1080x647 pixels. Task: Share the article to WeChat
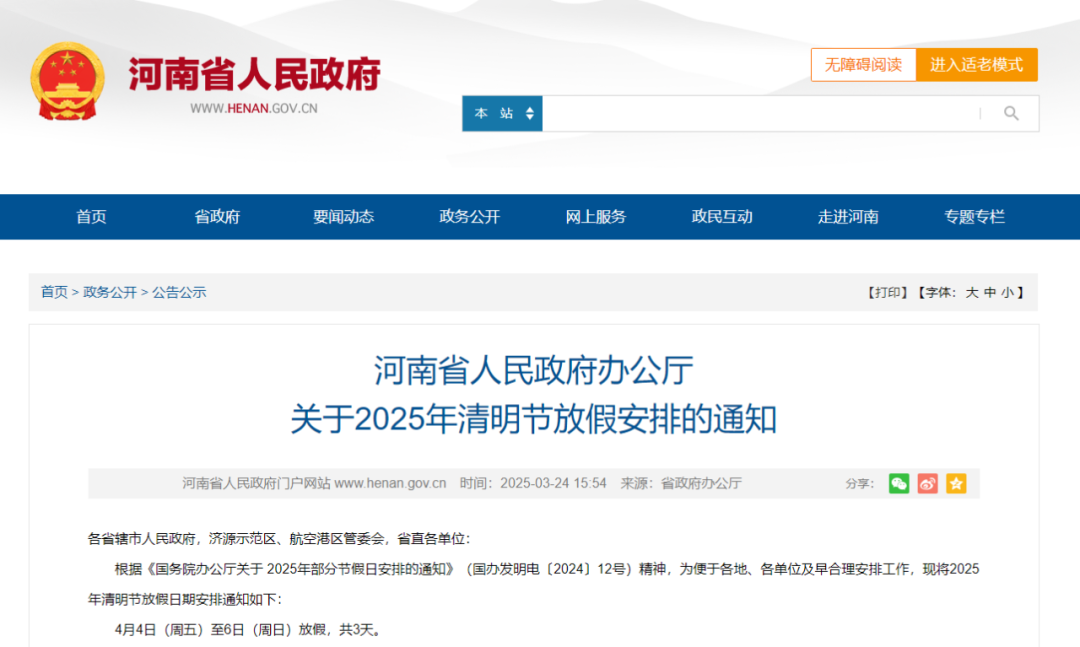click(x=898, y=483)
